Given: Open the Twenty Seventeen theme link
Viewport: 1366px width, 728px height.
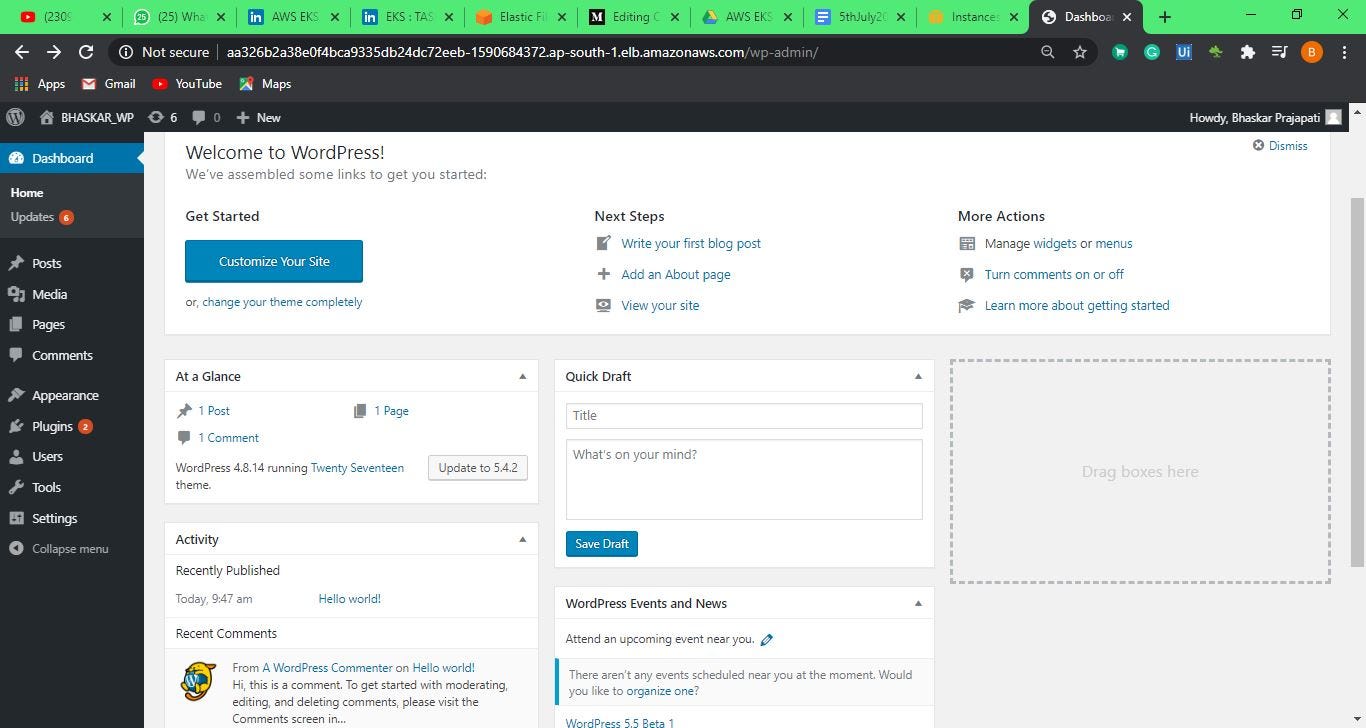Looking at the screenshot, I should [357, 467].
